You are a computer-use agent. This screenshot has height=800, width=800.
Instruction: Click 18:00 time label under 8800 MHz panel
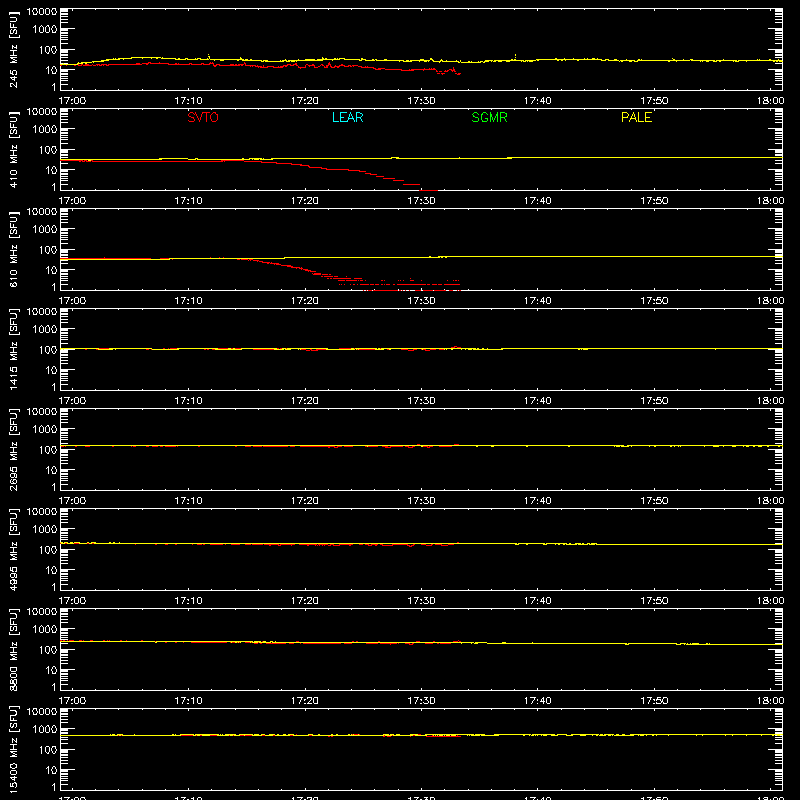(x=770, y=701)
